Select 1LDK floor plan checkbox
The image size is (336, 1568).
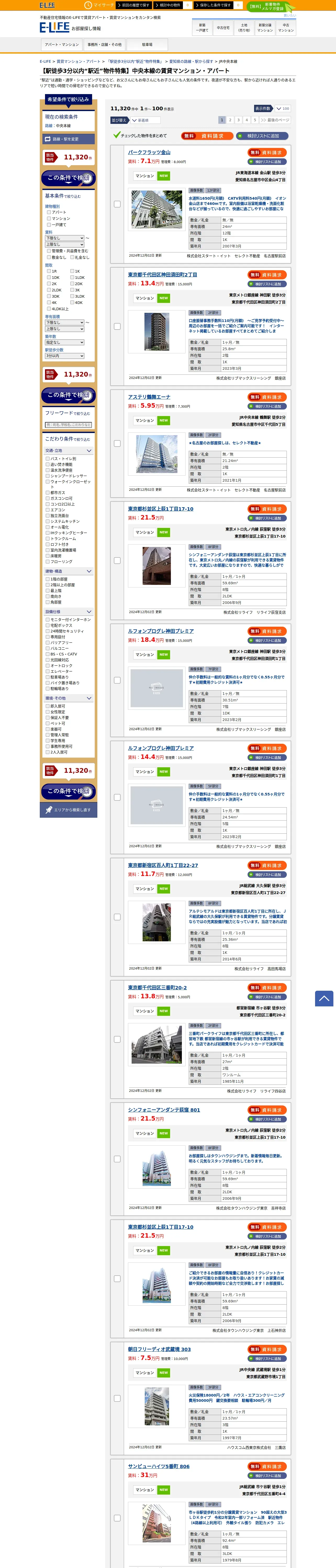(x=72, y=278)
